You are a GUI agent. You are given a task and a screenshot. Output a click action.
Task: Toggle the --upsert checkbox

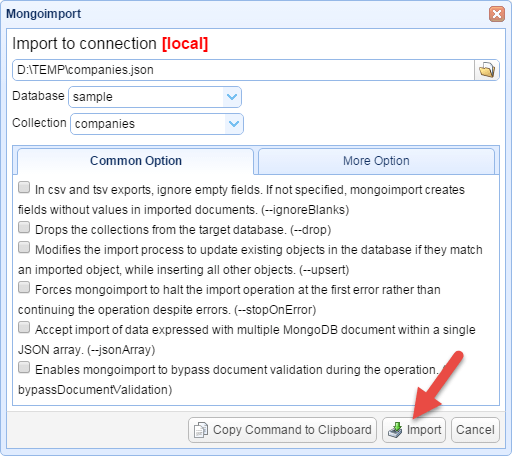click(x=24, y=247)
